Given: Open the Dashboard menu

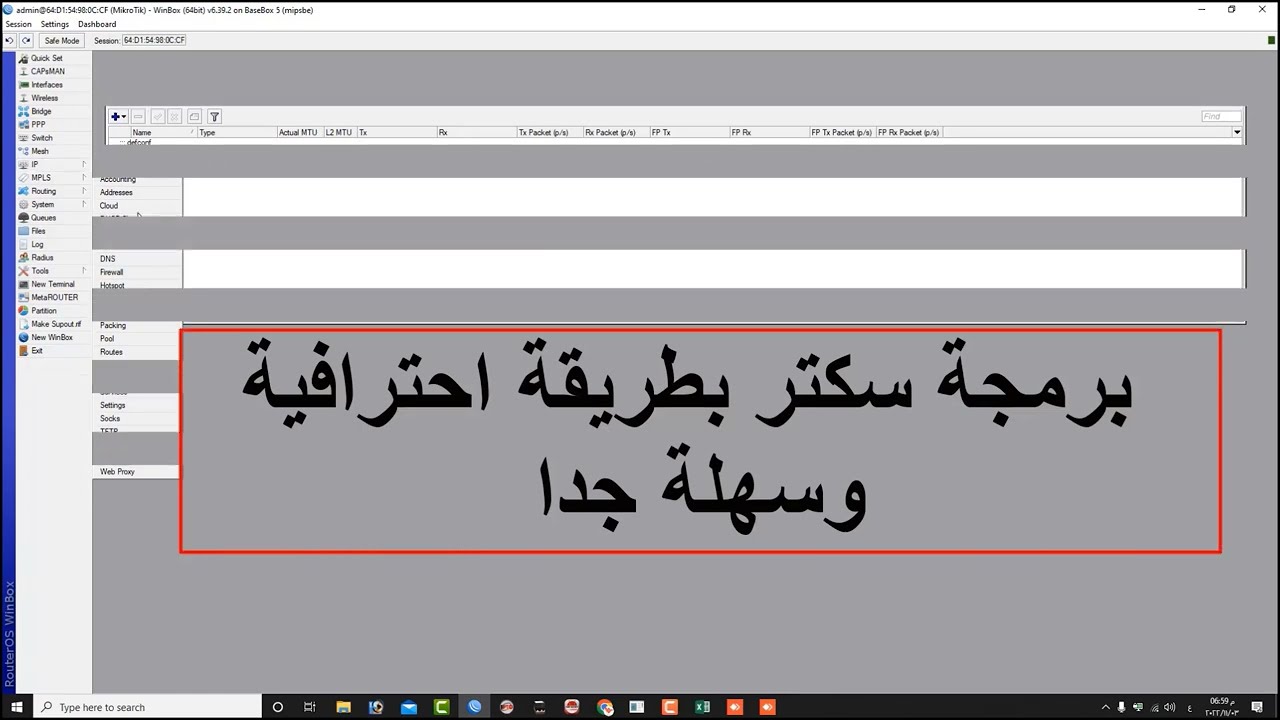Looking at the screenshot, I should click(x=97, y=24).
